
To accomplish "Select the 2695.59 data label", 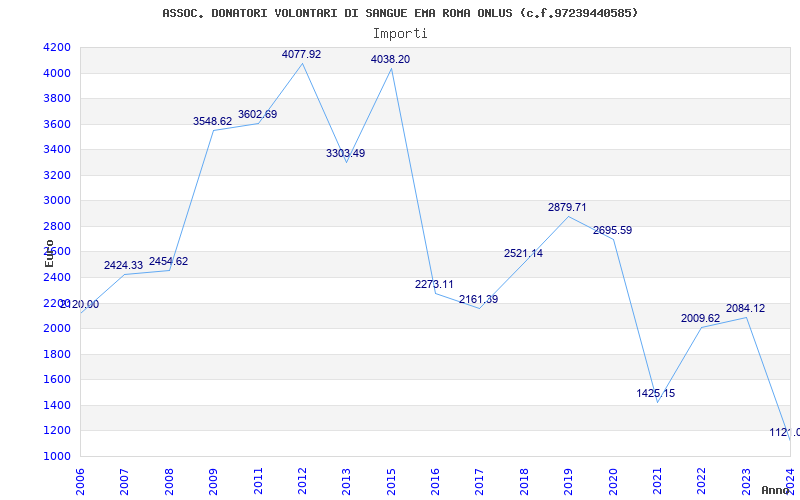I will coord(612,230).
